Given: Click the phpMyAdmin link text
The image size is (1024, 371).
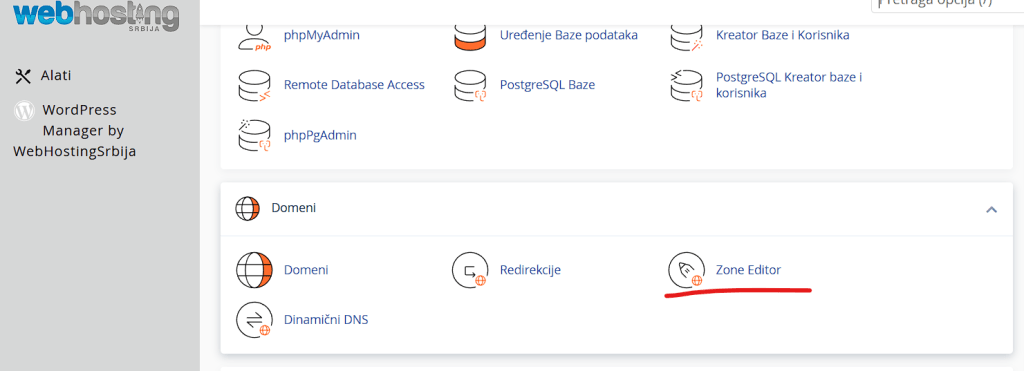Looking at the screenshot, I should pyautogui.click(x=321, y=35).
